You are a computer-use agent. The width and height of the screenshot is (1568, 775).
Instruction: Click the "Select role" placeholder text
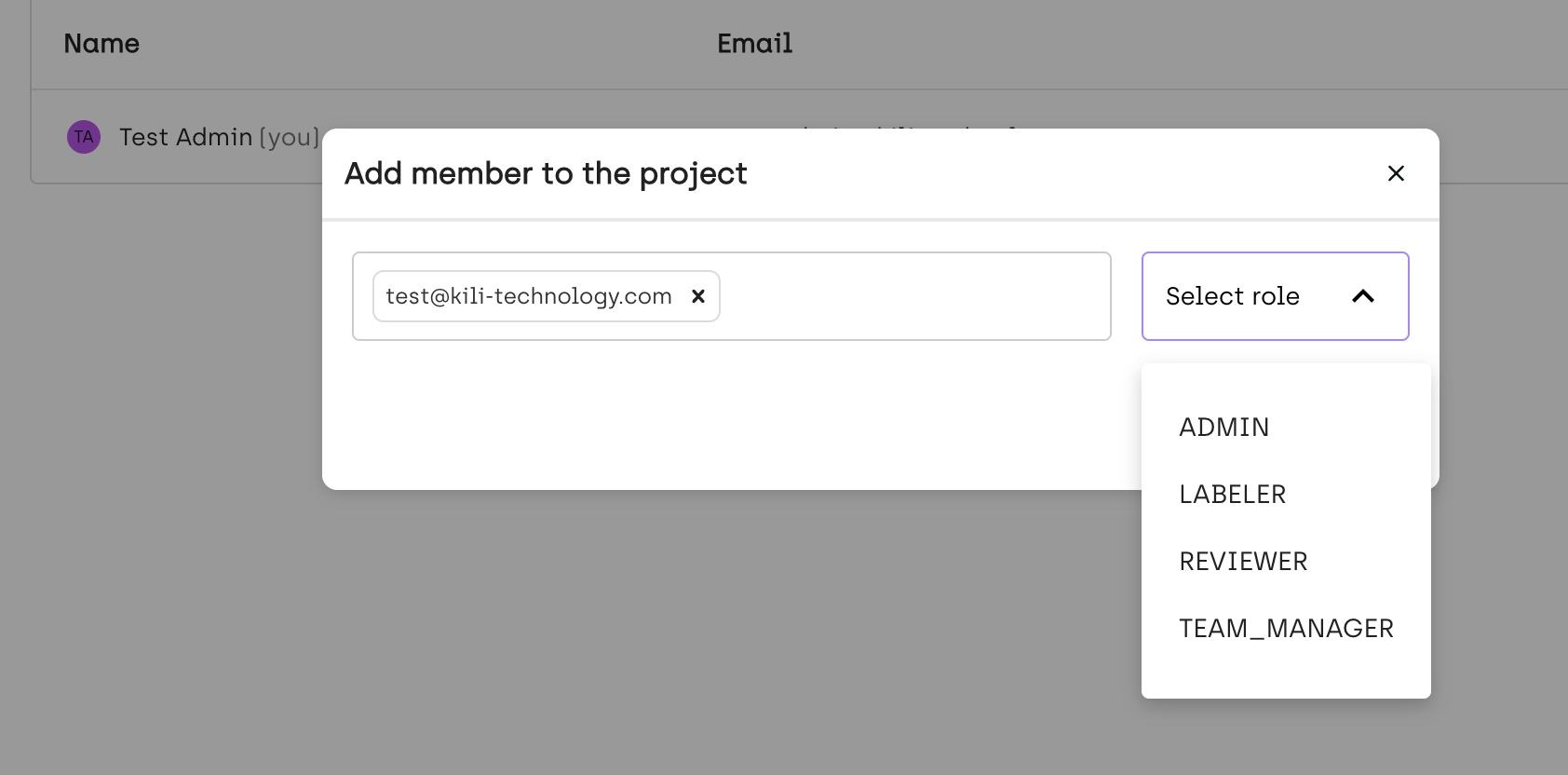click(x=1233, y=296)
